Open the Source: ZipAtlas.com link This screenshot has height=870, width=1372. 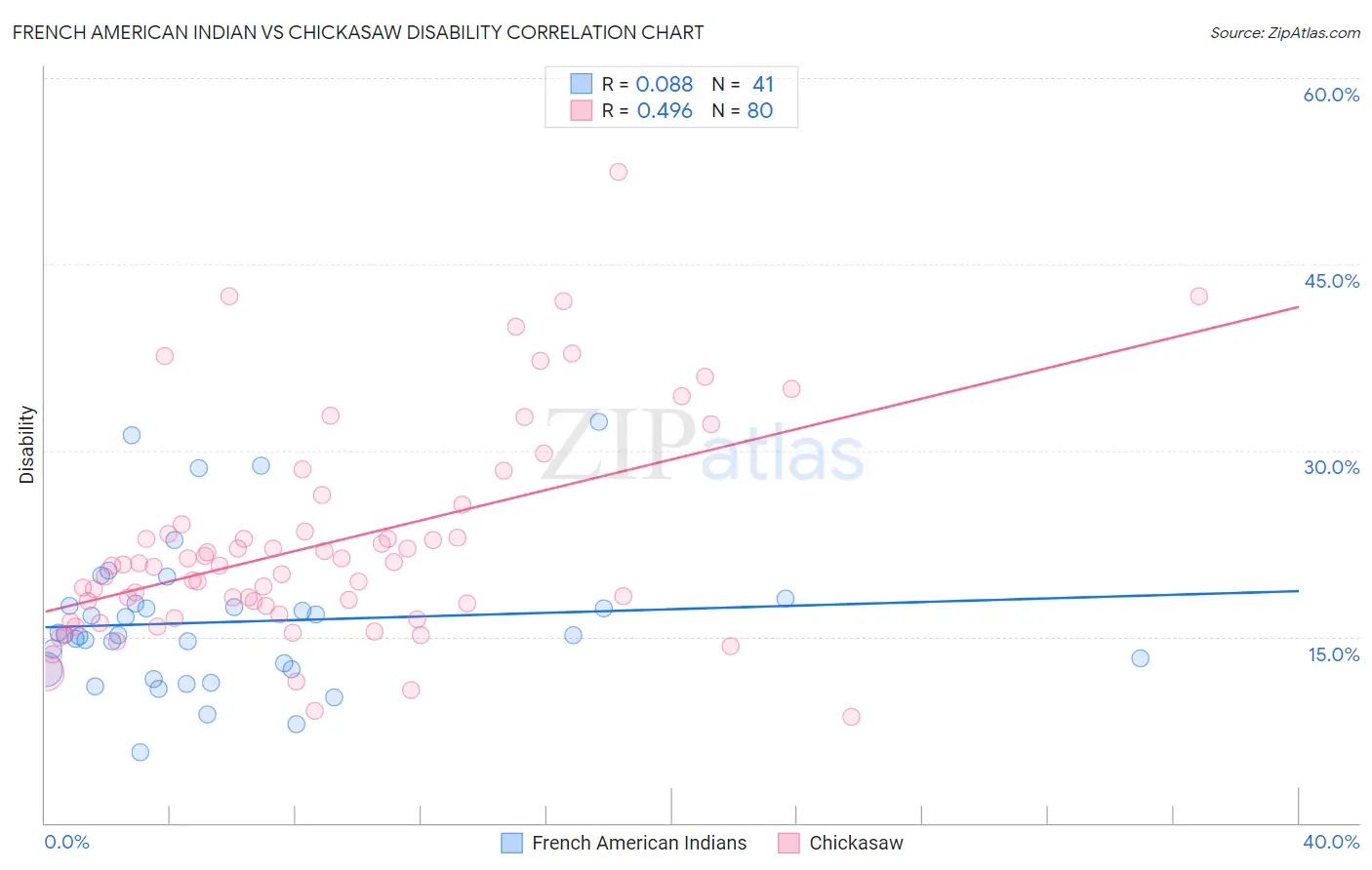pos(1284,32)
